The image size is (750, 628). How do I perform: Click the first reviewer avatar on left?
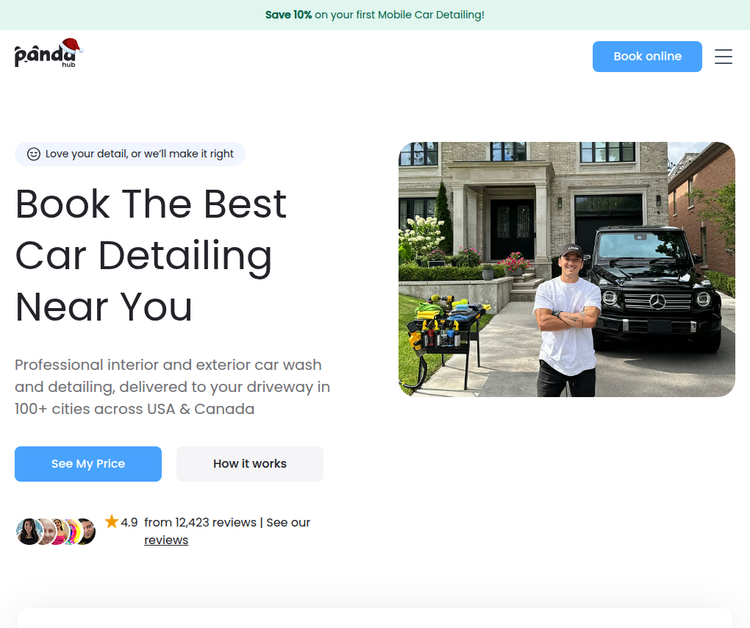click(28, 531)
